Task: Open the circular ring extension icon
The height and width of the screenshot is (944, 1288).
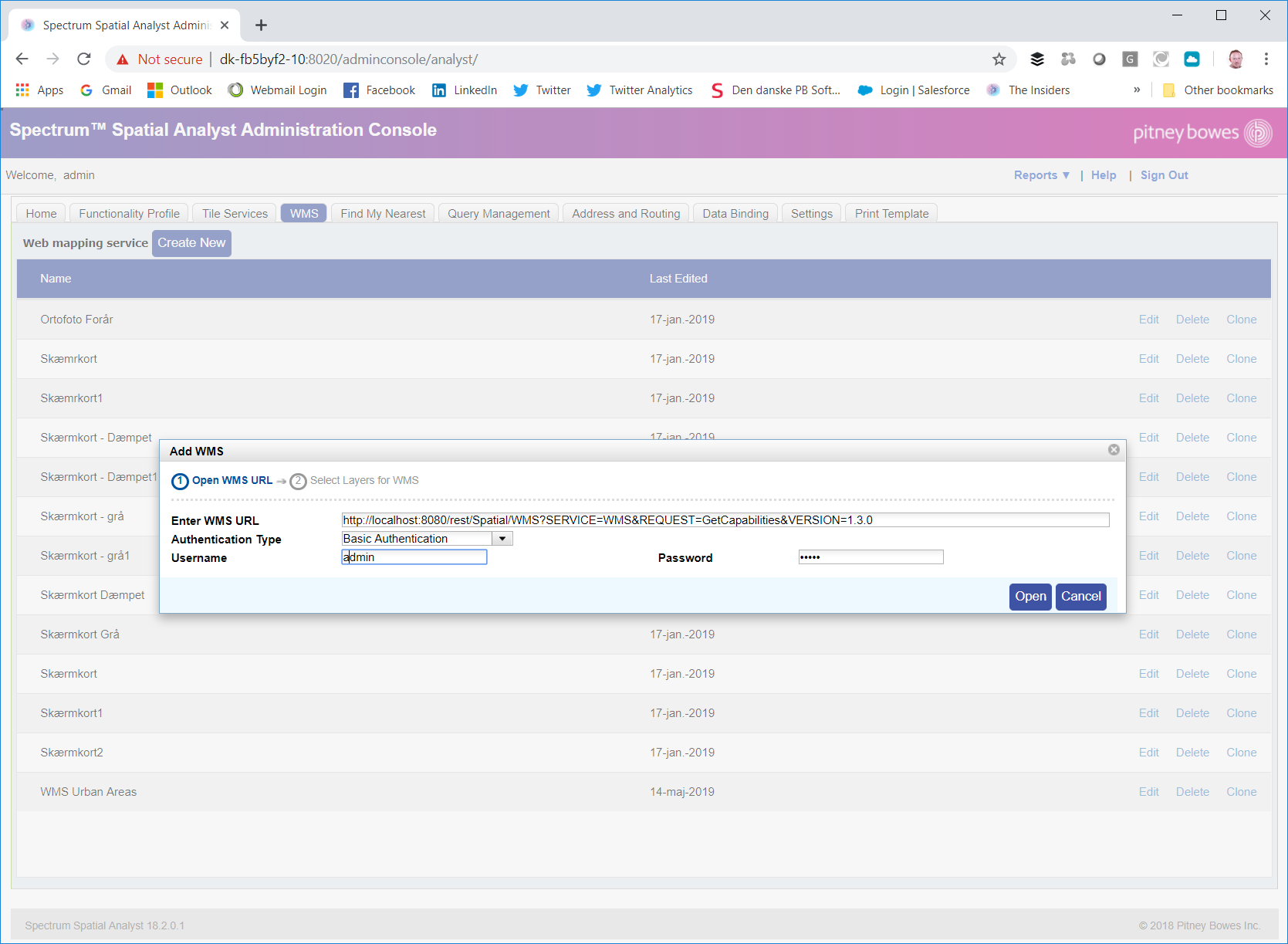Action: pos(1099,59)
